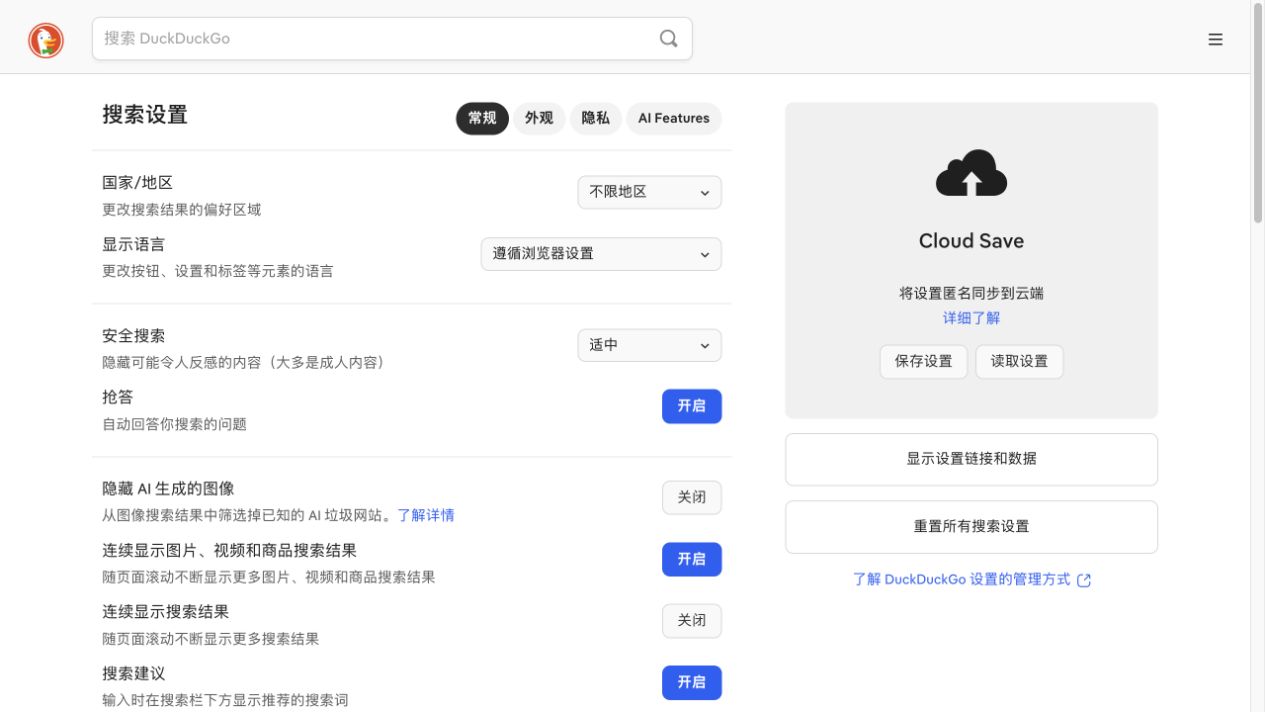Click the DuckDuckGo duck logo
This screenshot has width=1265, height=712.
[x=46, y=40]
